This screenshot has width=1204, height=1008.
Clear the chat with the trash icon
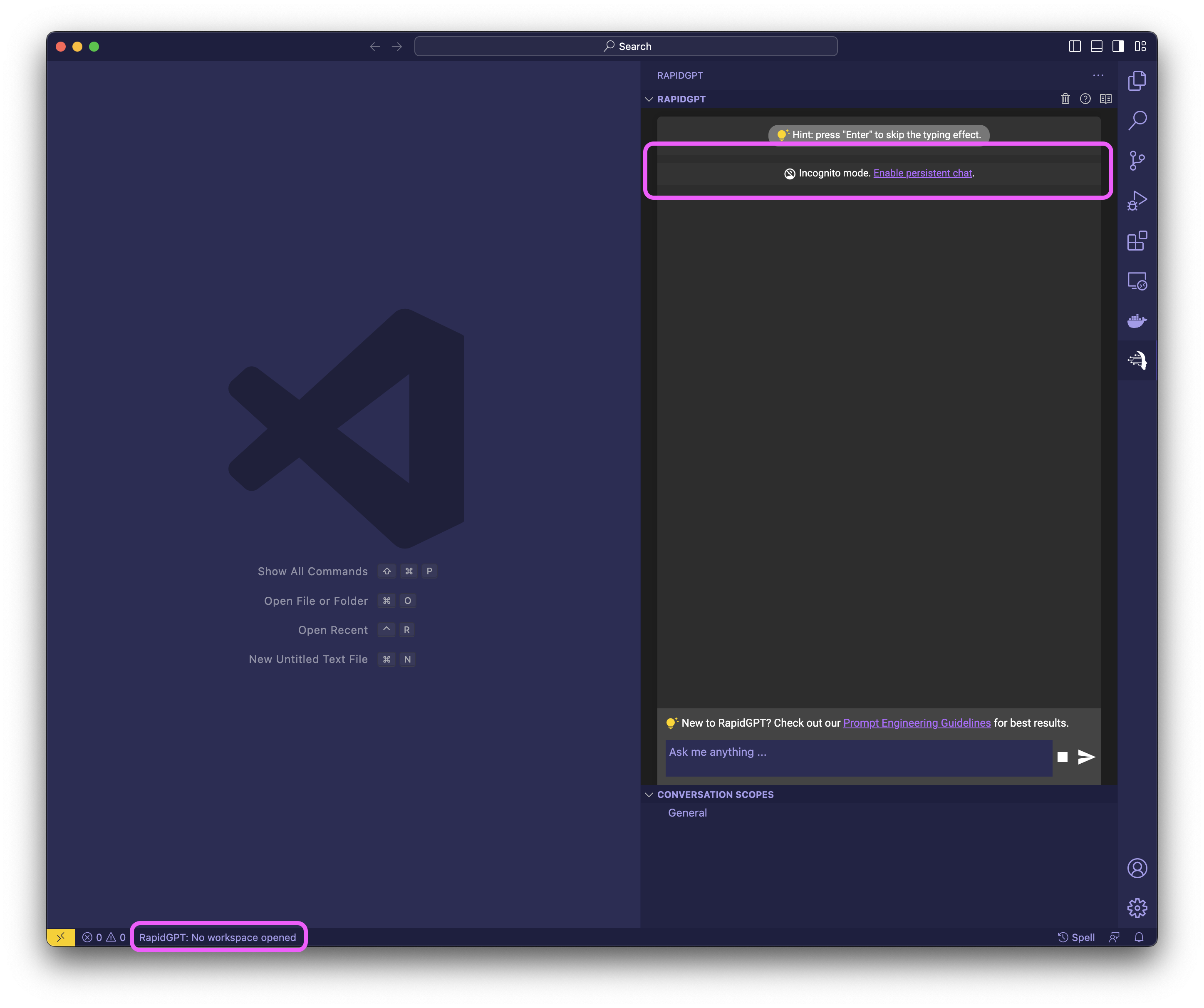tap(1065, 99)
